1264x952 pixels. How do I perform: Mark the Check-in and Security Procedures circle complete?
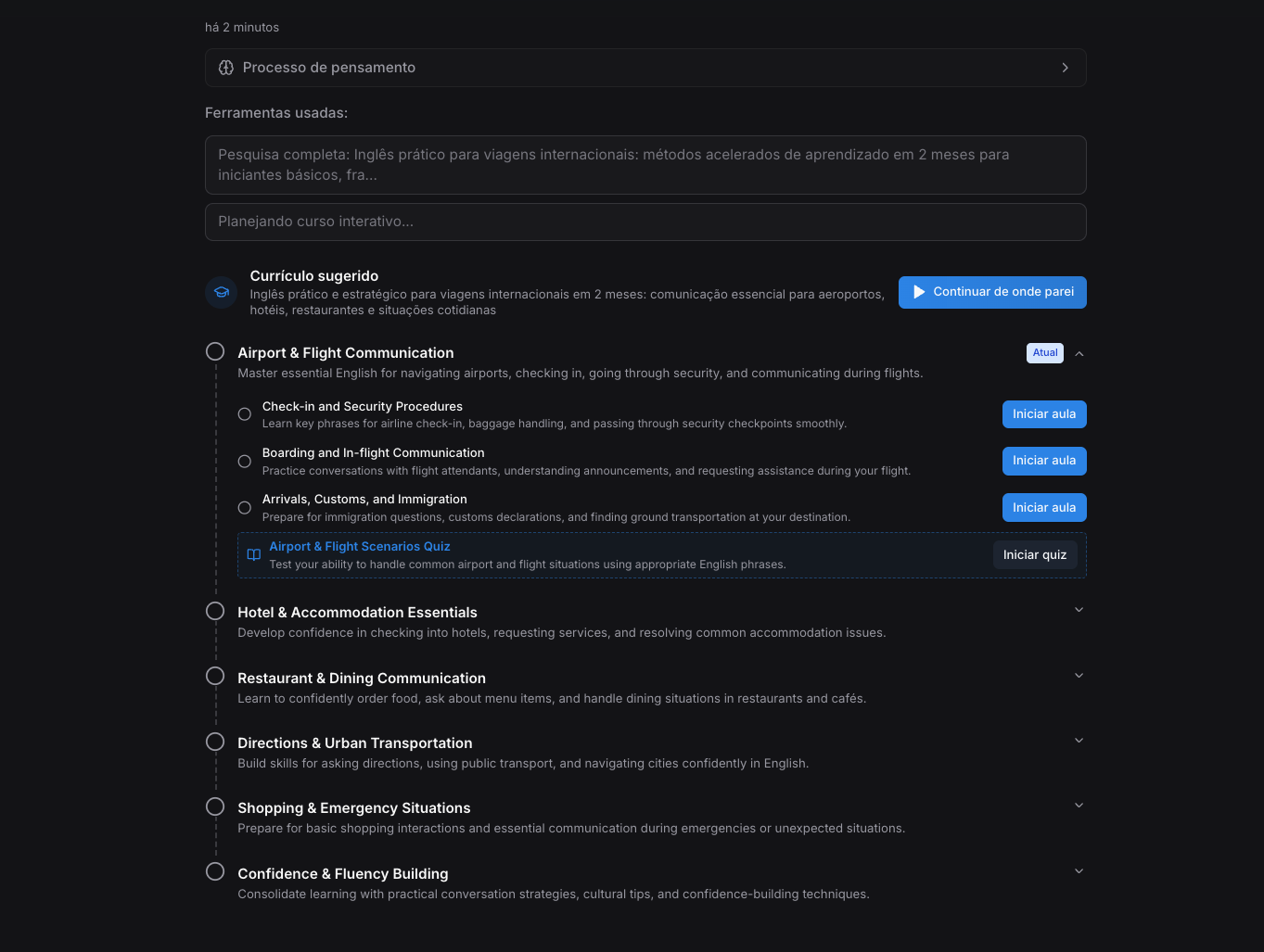click(x=244, y=413)
